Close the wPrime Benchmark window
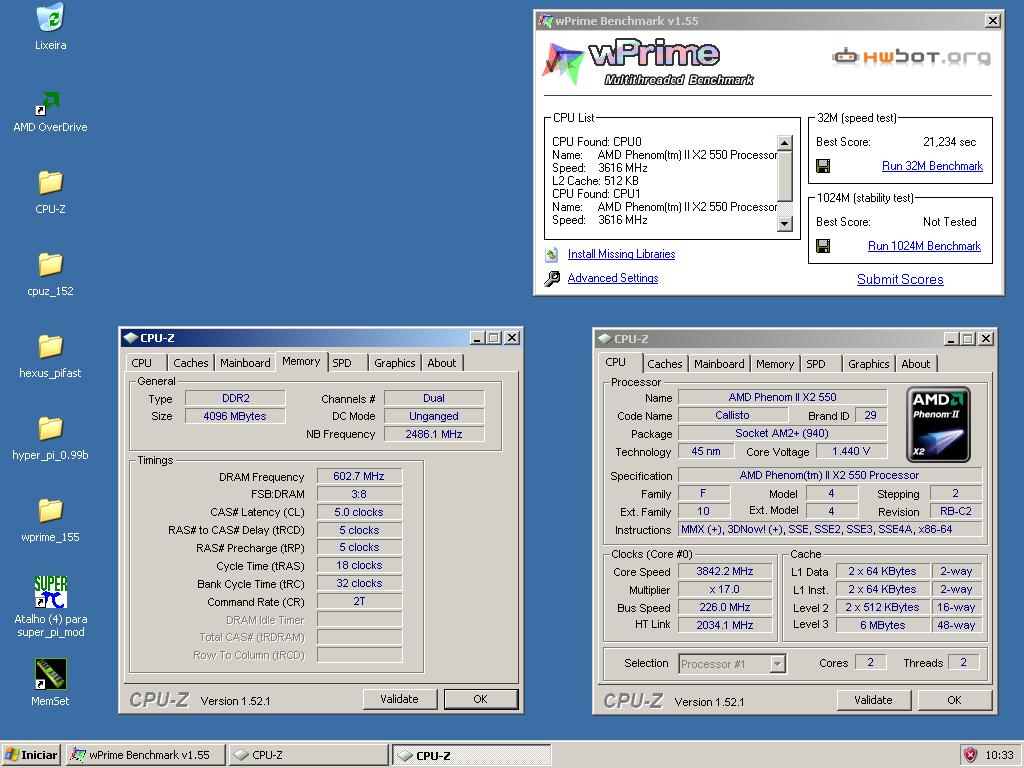The width and height of the screenshot is (1024, 768). (993, 21)
